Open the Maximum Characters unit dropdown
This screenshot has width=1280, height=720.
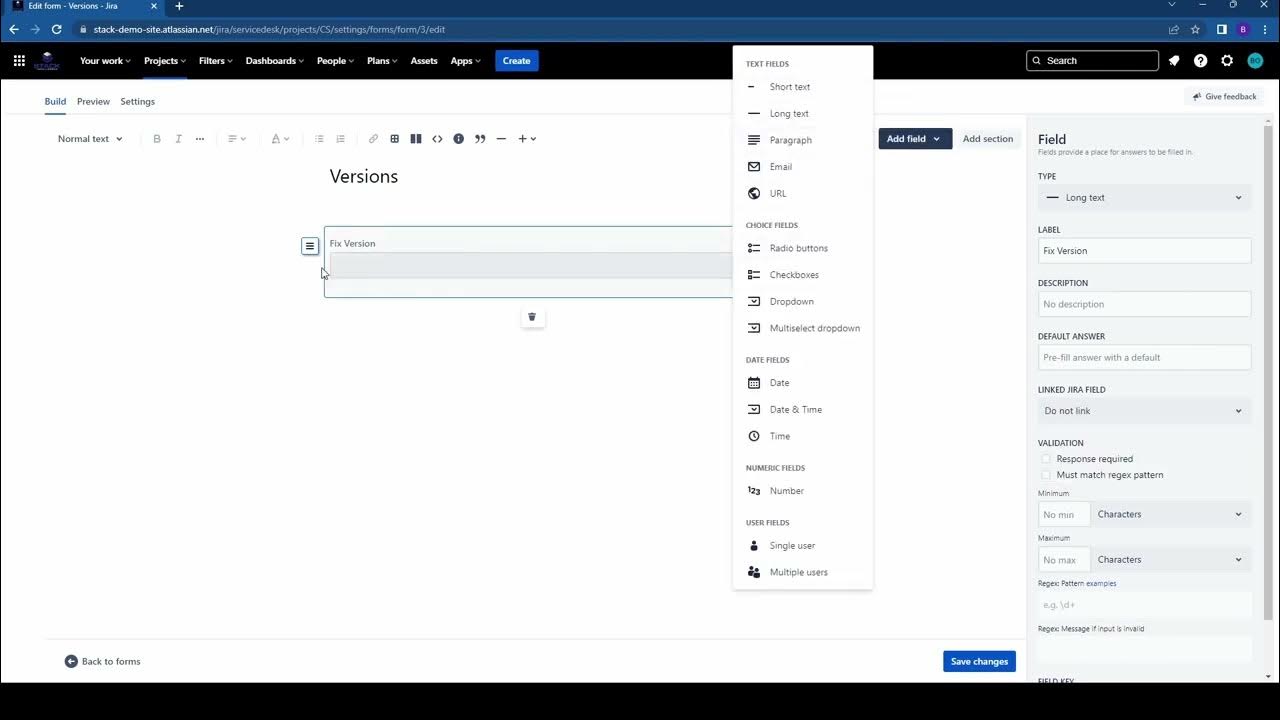(1170, 560)
